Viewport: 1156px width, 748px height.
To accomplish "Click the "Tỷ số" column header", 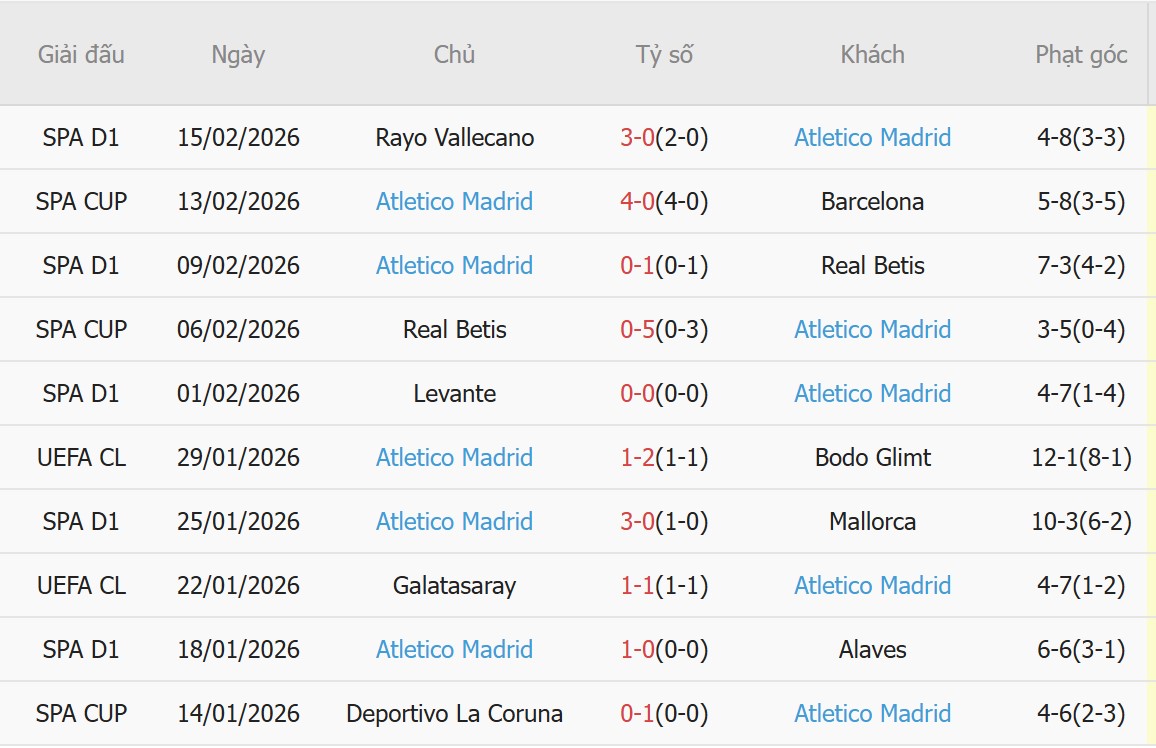I will (x=664, y=55).
